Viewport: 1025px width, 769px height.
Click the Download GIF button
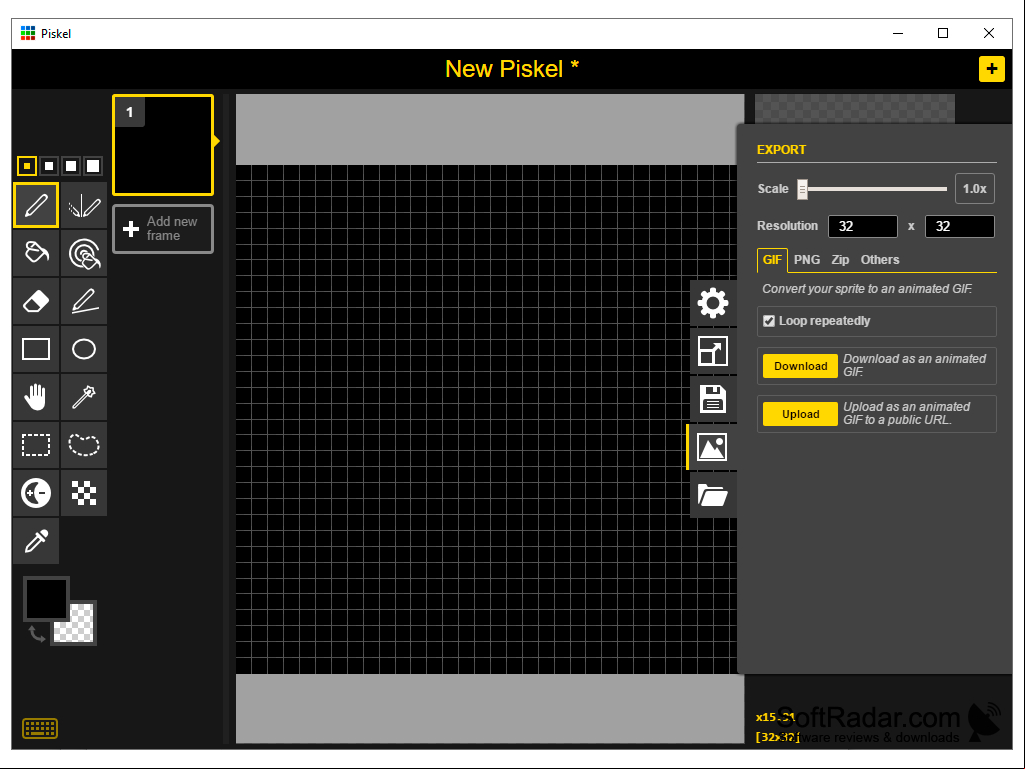[x=800, y=366]
